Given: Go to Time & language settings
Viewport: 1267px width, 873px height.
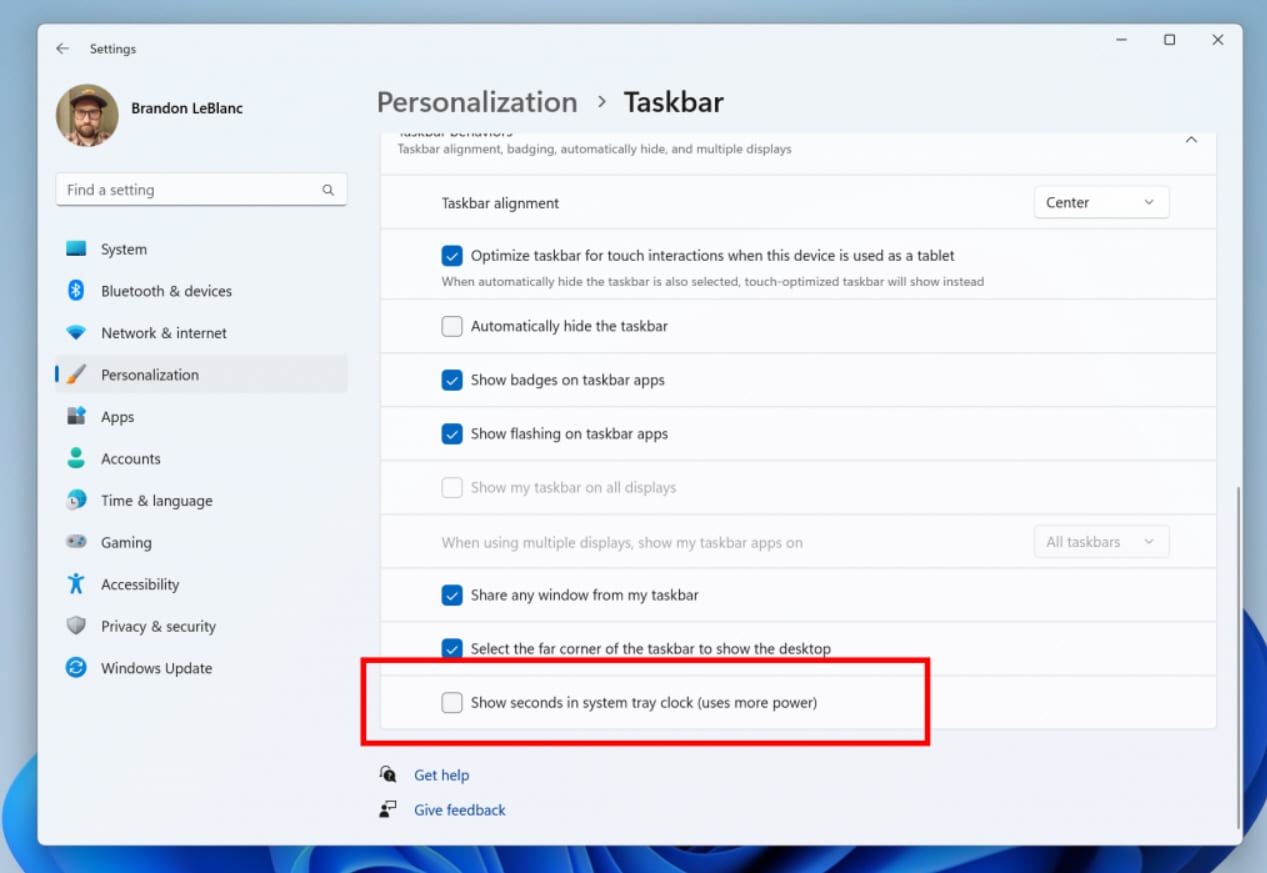Looking at the screenshot, I should 156,501.
